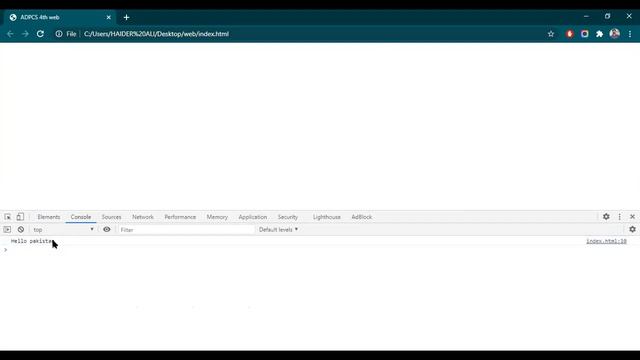The width and height of the screenshot is (640, 360).
Task: Open Chrome's three-dot menu
Action: tap(630, 34)
